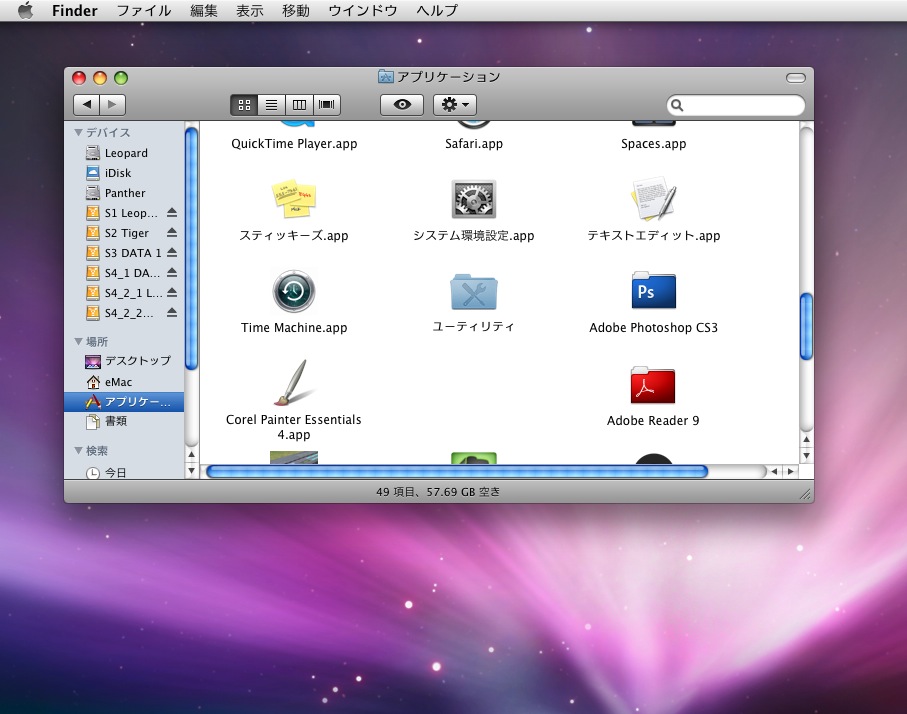Switch to icon view
The width and height of the screenshot is (907, 714).
(x=244, y=105)
